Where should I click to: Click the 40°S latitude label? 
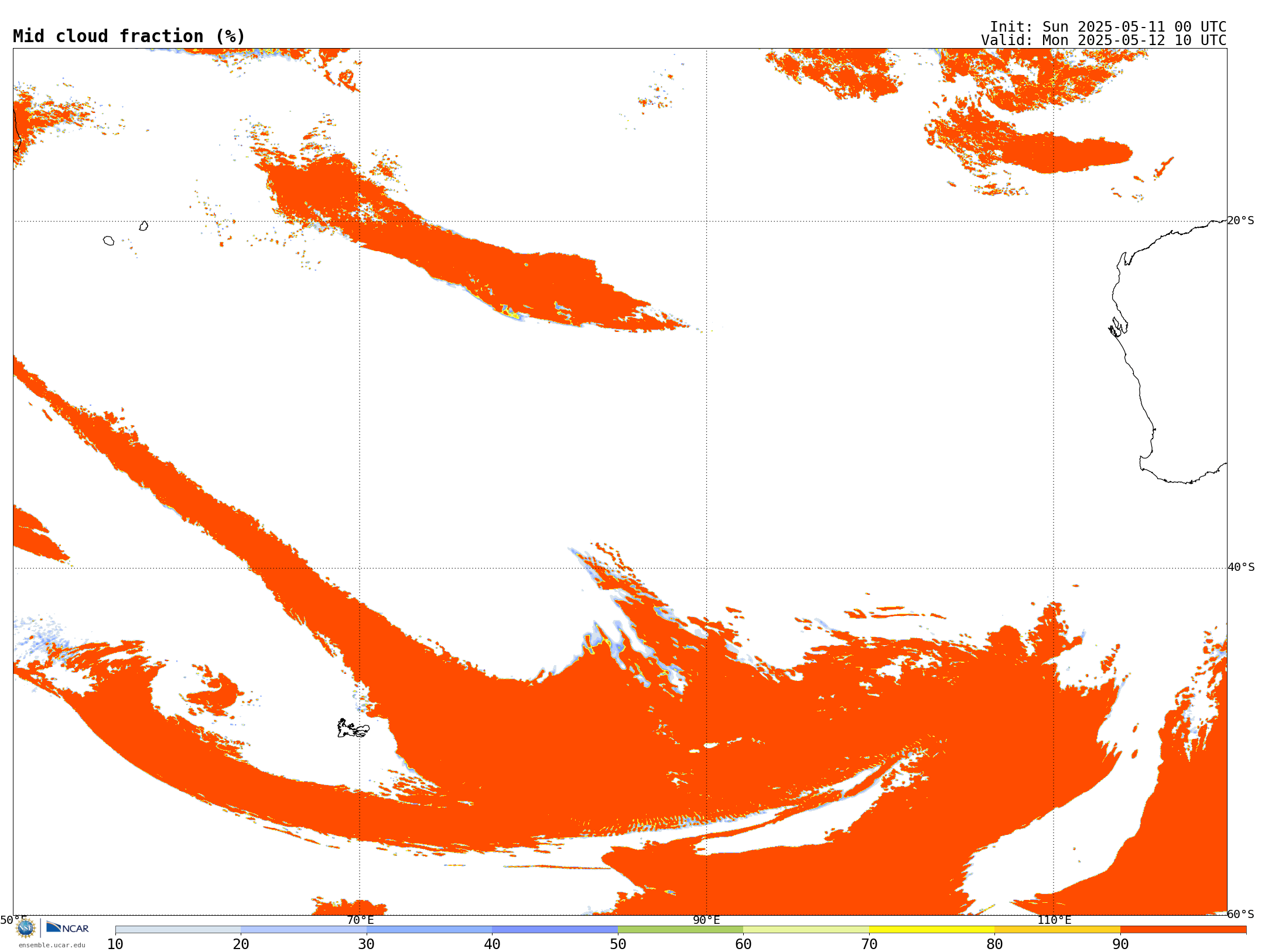coord(1241,567)
